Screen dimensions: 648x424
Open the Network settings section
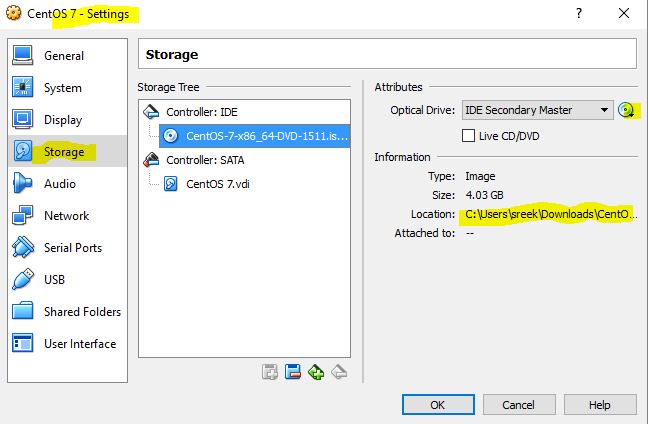66,216
